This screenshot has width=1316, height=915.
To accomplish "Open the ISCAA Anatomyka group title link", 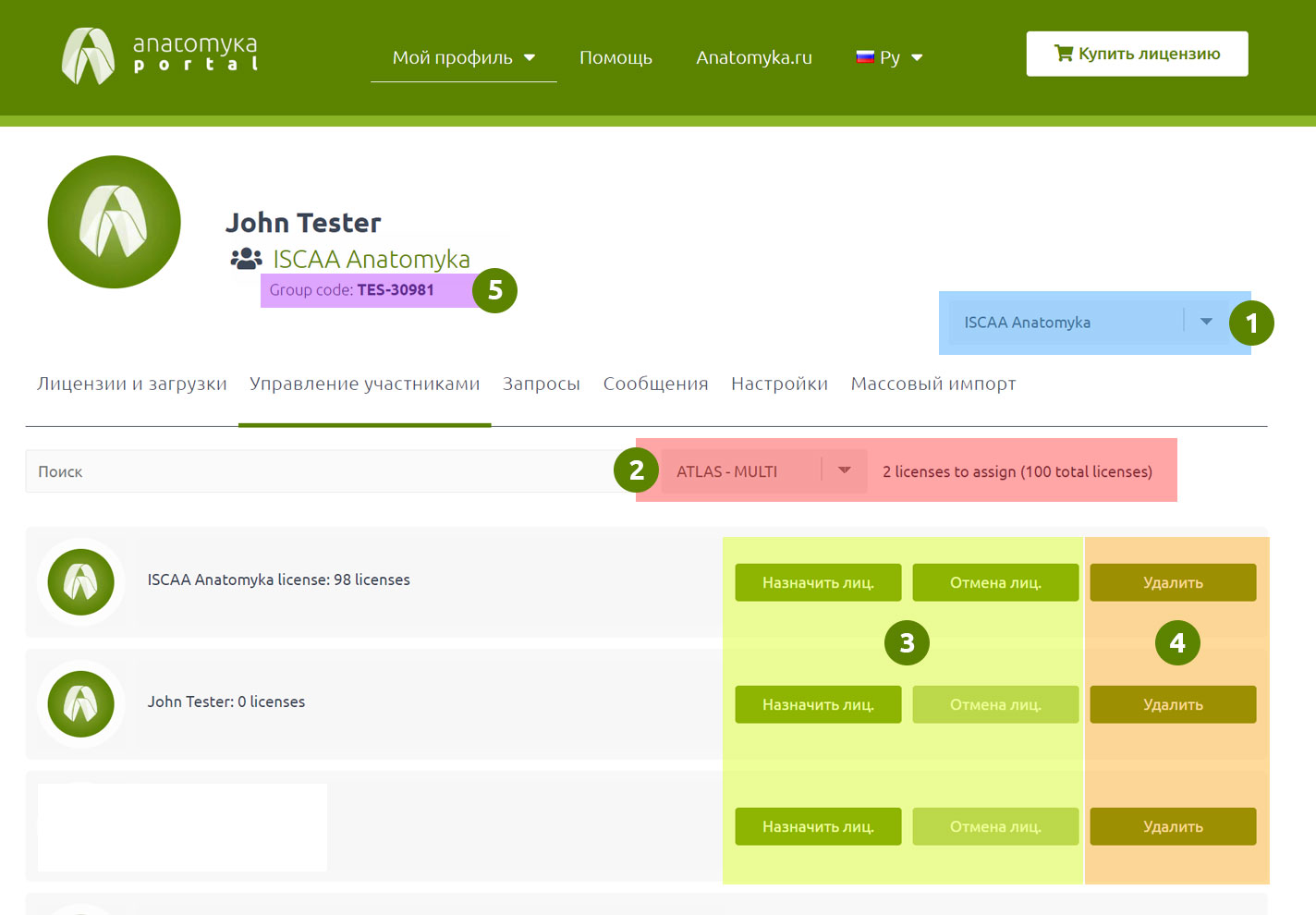I will coord(372,259).
